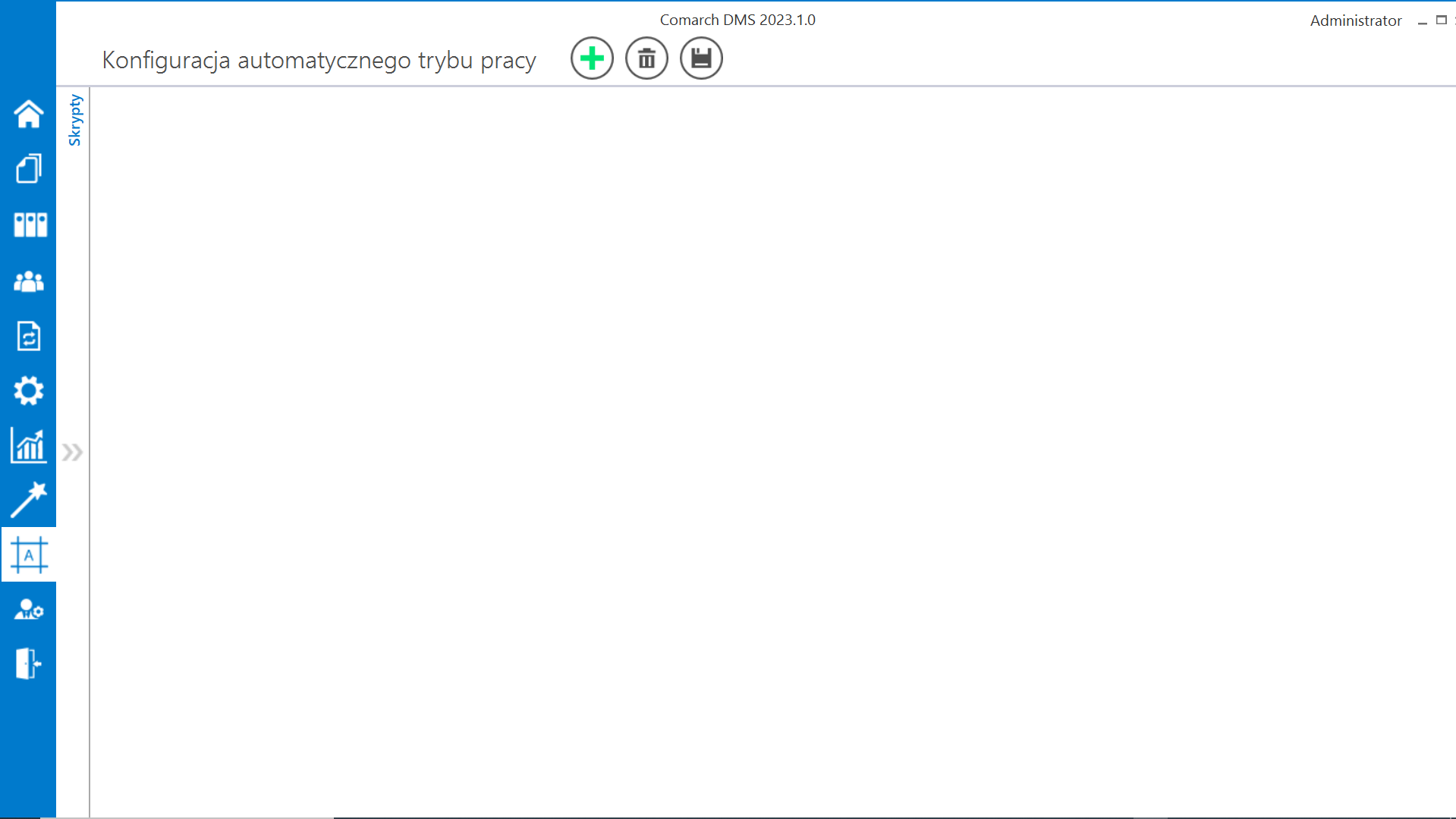Open the workflow definitions document icon
1456x819 pixels.
click(29, 335)
